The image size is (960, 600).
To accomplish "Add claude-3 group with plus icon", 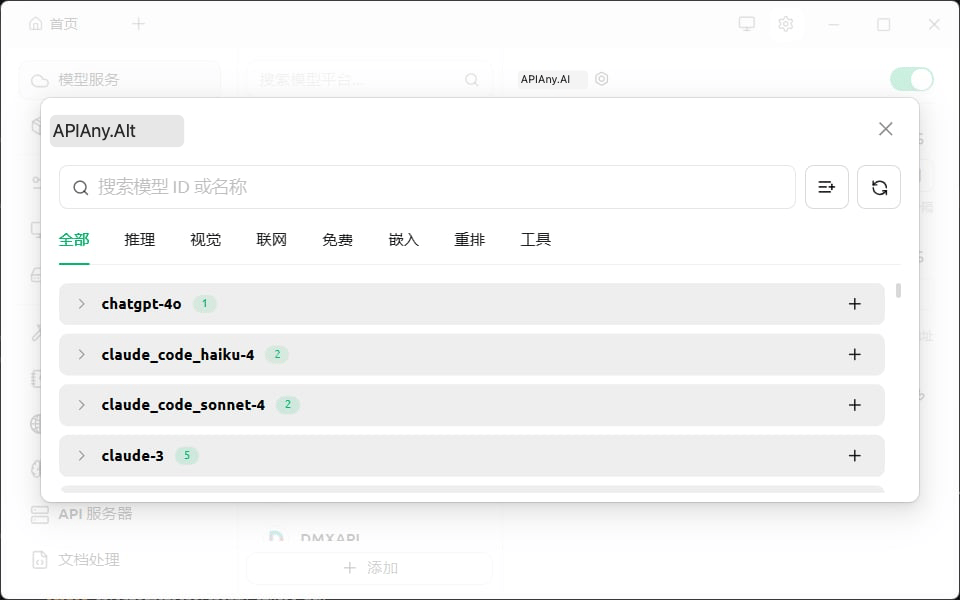I will [x=855, y=456].
